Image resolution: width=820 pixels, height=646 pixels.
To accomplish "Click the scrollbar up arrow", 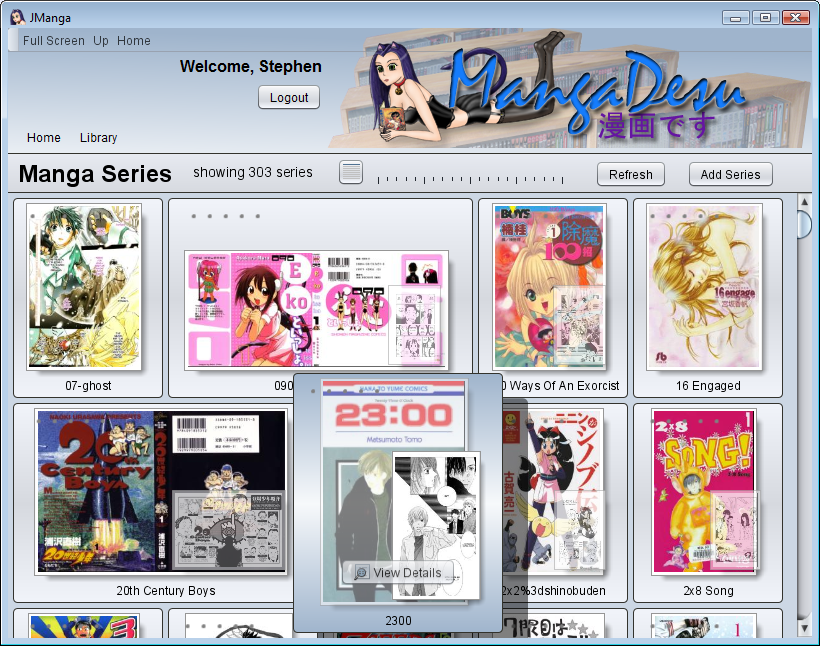I will pos(805,201).
